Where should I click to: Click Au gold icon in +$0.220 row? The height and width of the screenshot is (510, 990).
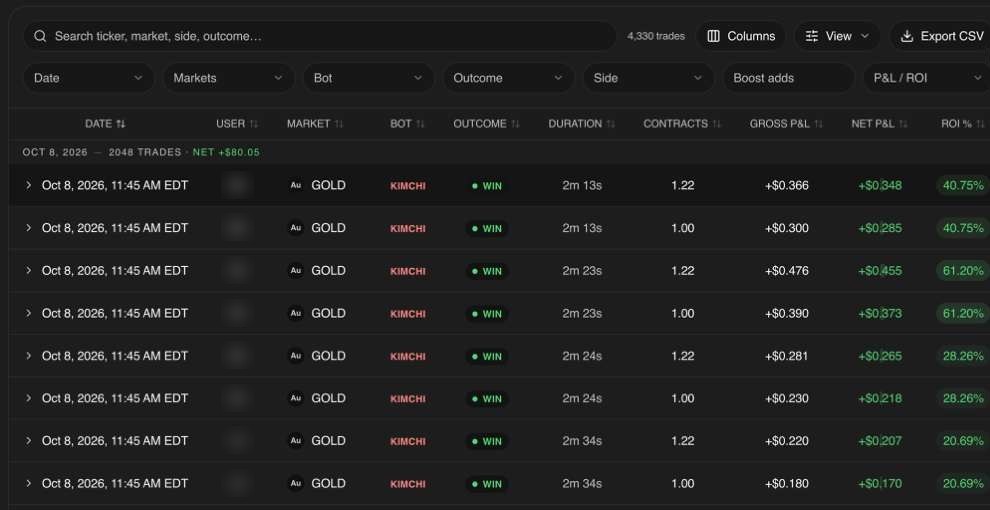coord(295,441)
